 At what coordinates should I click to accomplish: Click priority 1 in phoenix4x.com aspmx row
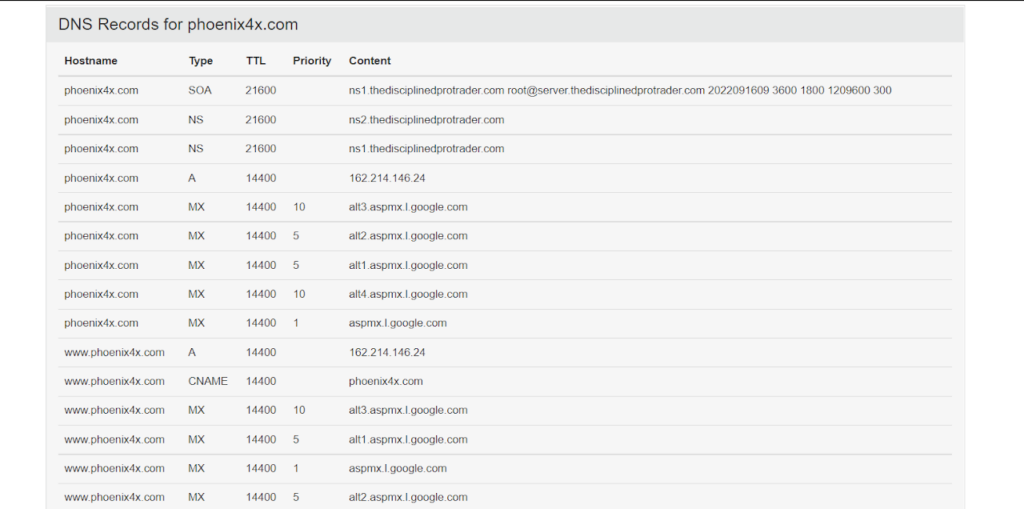tap(296, 323)
